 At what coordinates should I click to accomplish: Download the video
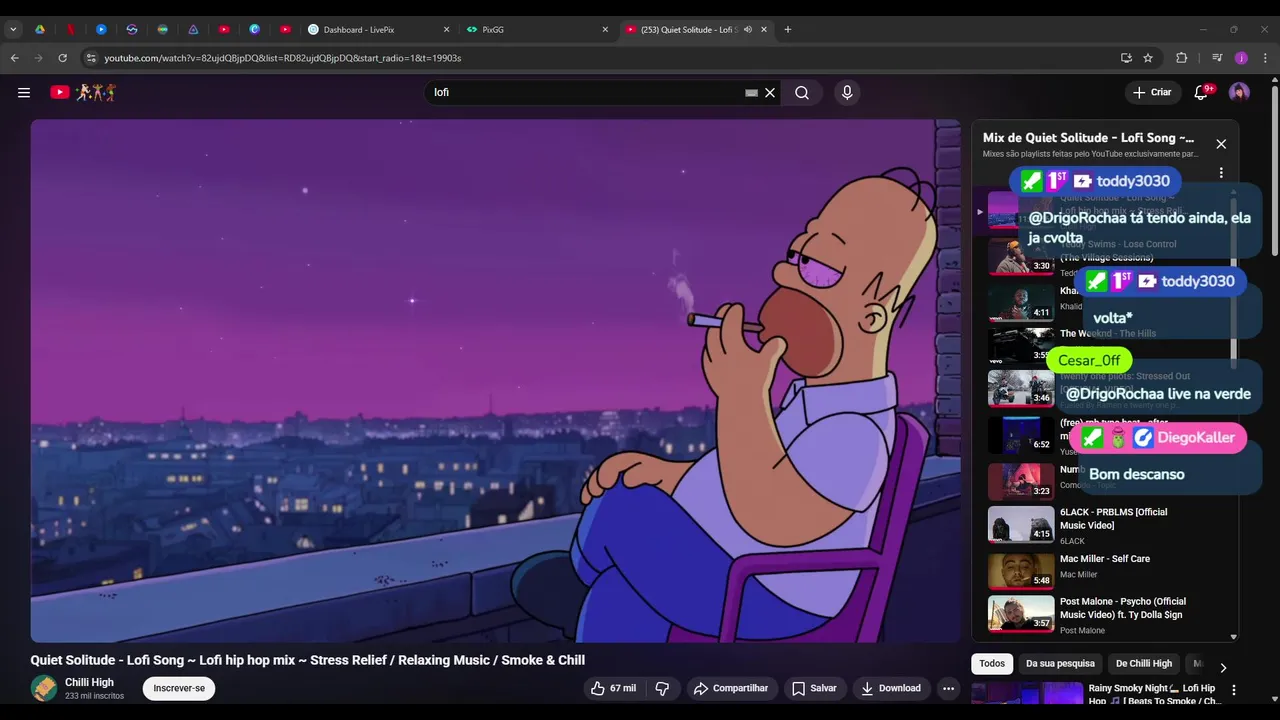890,688
